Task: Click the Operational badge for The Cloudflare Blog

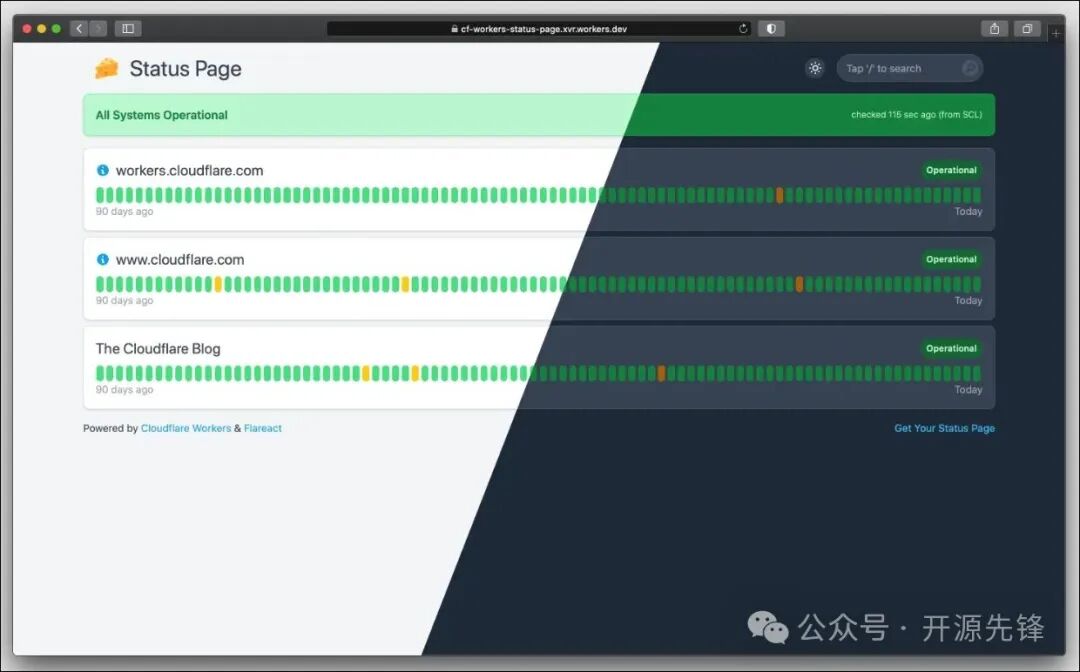Action: pyautogui.click(x=951, y=348)
